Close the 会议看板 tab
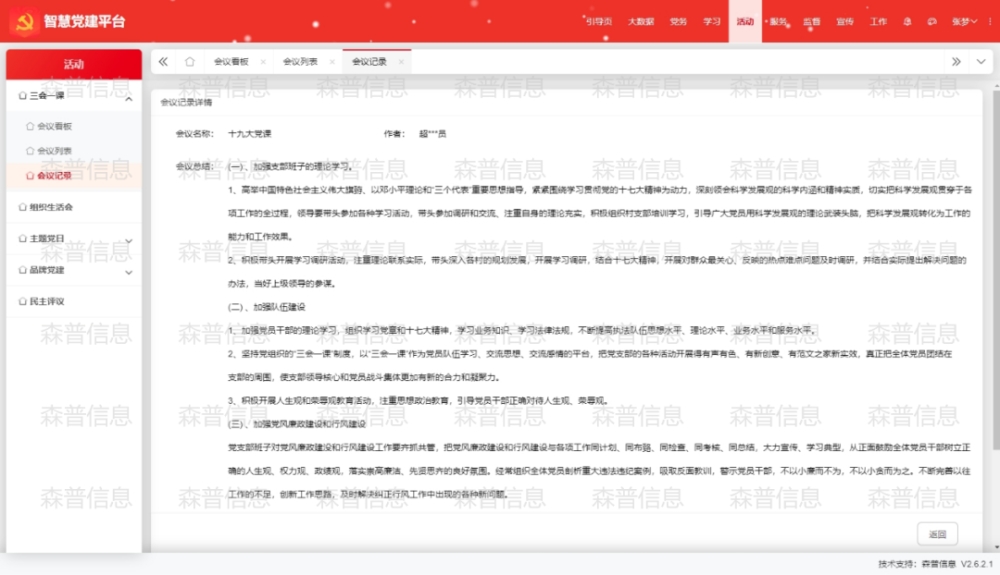The width and height of the screenshot is (1000, 575). coord(263,62)
